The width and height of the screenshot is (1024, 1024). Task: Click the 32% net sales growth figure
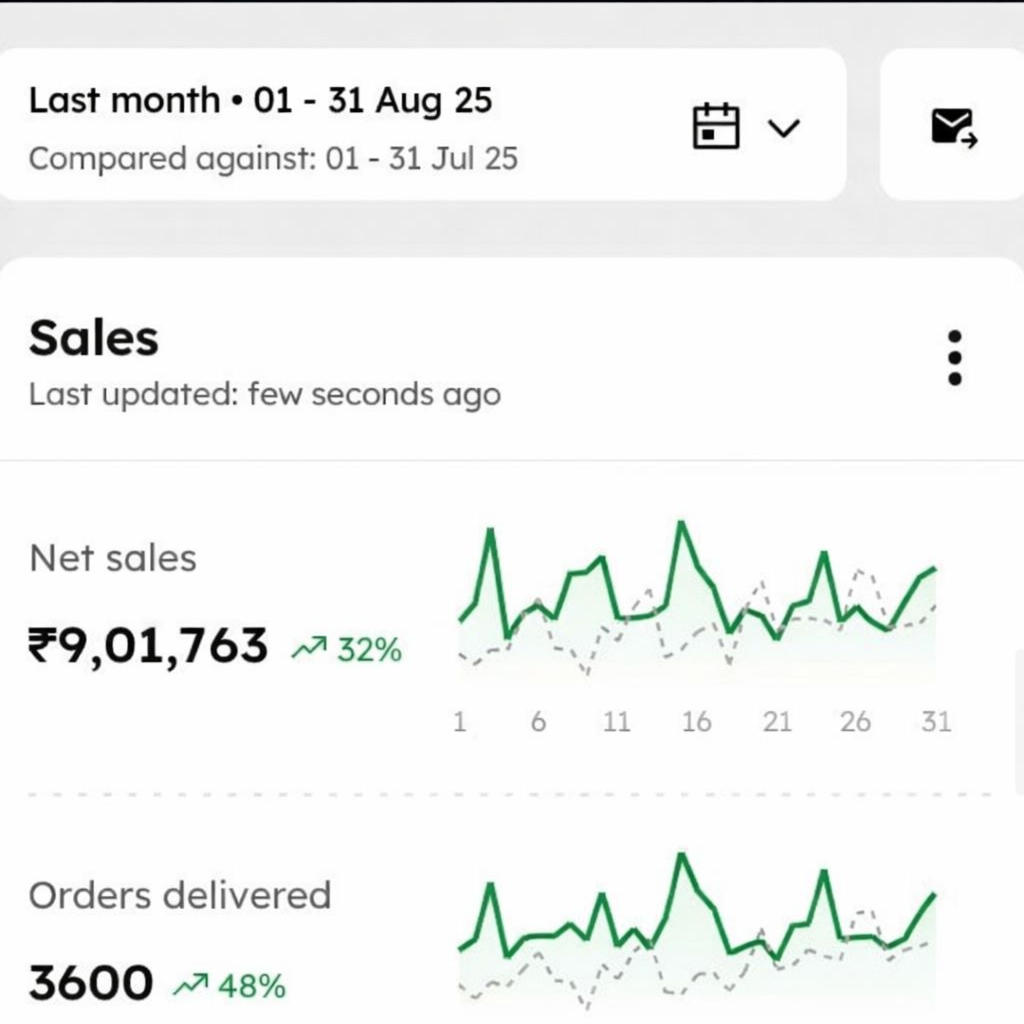[x=369, y=651]
